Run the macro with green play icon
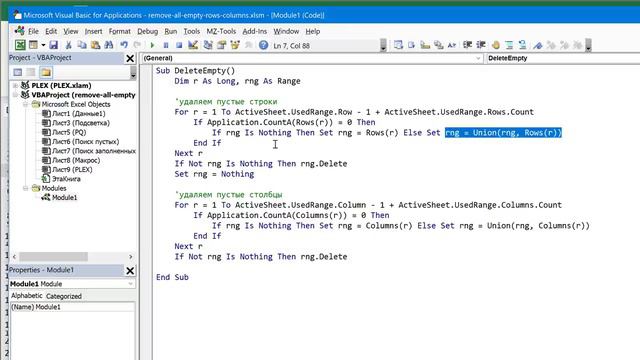This screenshot has height=360, width=640. coord(152,45)
